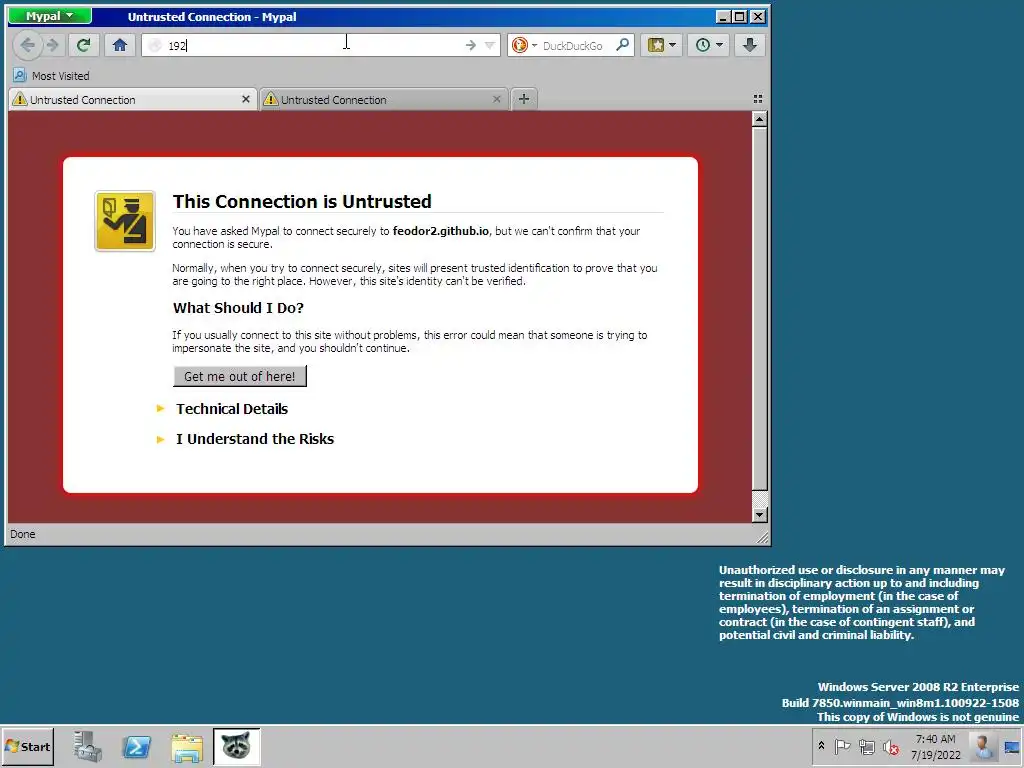
Task: Open muted volume tray icon
Action: 890,746
